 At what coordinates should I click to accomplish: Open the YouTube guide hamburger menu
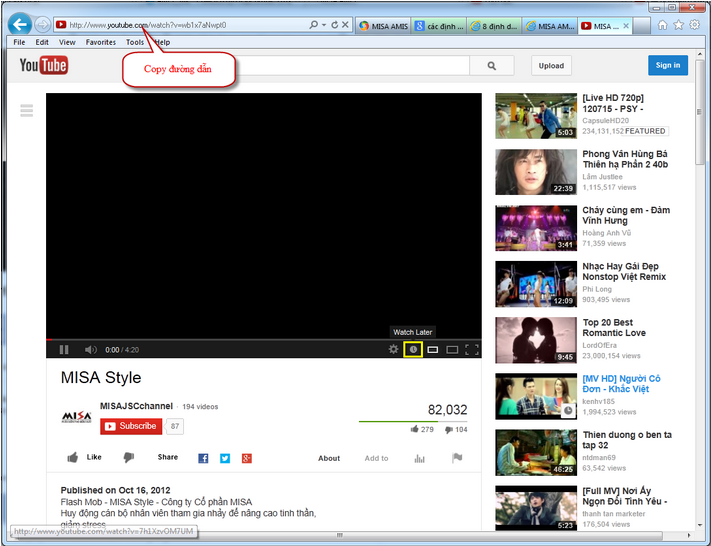[x=27, y=110]
